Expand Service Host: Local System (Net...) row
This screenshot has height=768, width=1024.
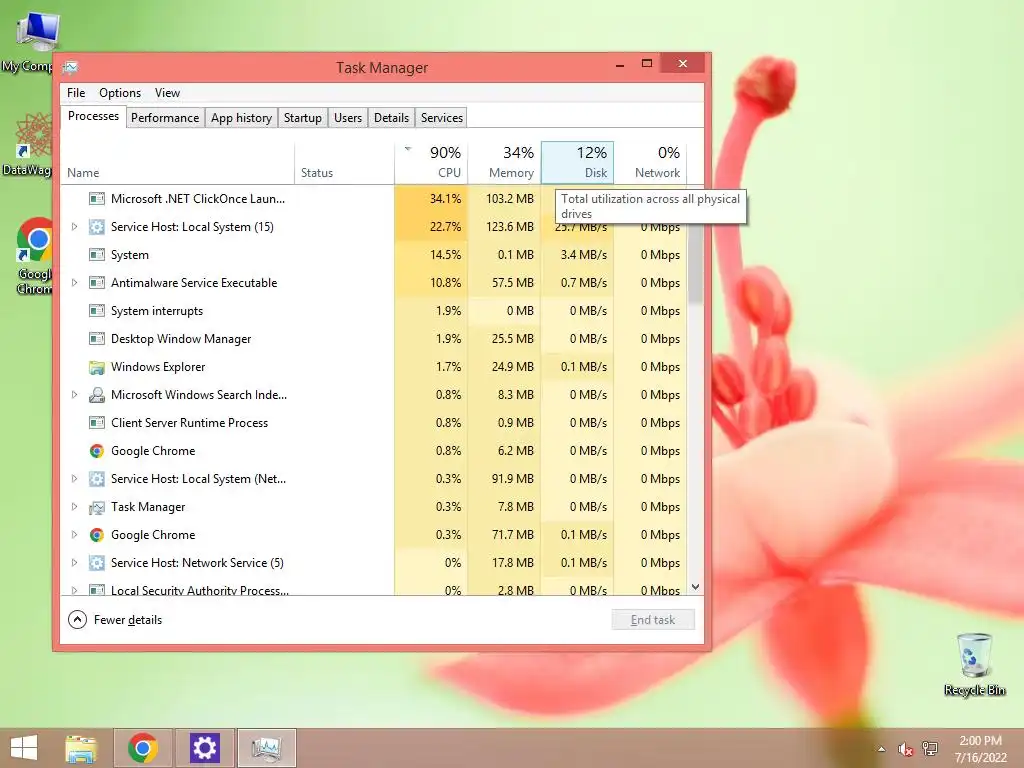[x=74, y=479]
